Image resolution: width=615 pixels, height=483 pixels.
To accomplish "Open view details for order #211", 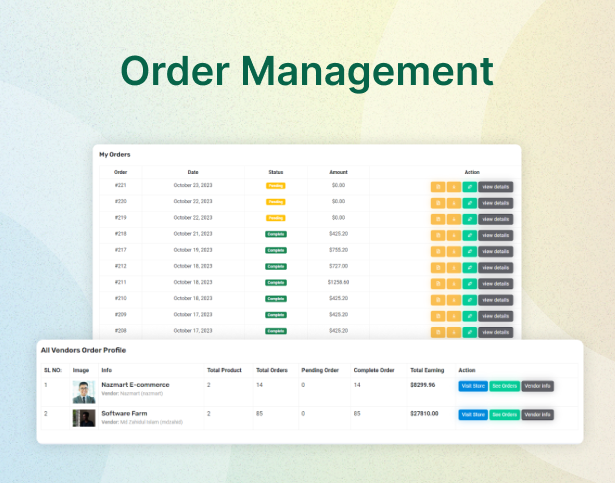I will pos(495,282).
